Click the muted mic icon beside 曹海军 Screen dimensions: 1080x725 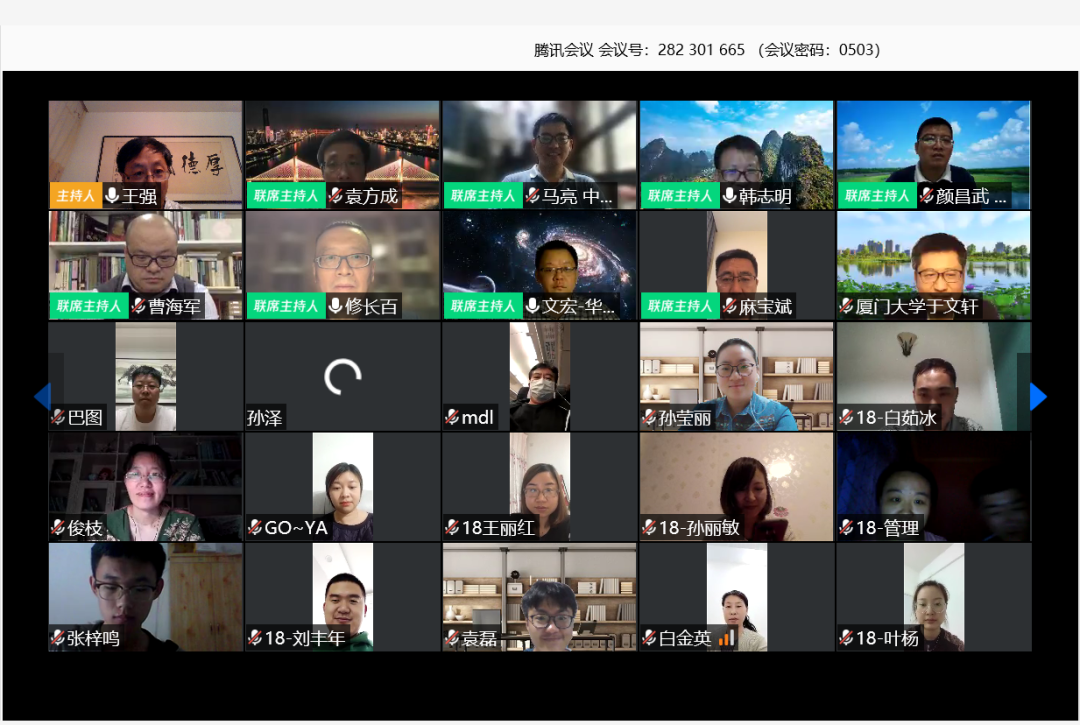point(139,306)
